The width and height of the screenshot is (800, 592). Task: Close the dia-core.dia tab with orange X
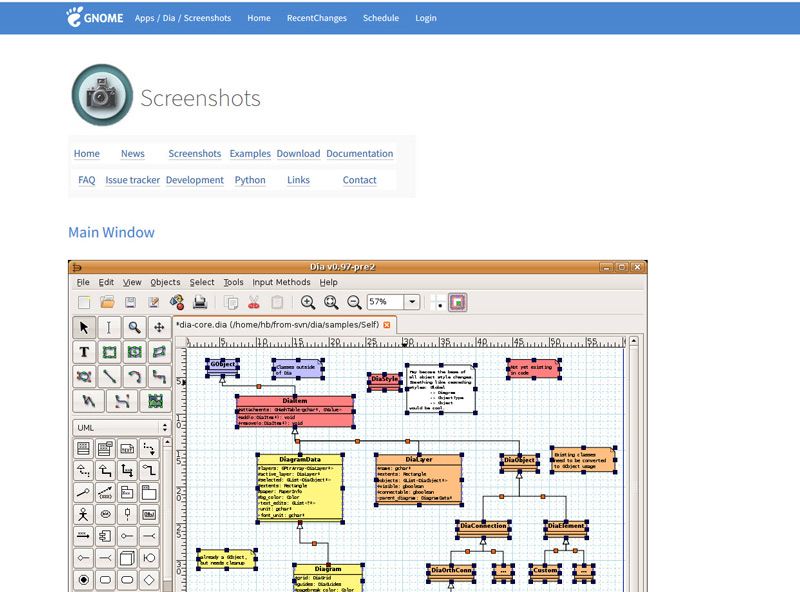(x=387, y=325)
